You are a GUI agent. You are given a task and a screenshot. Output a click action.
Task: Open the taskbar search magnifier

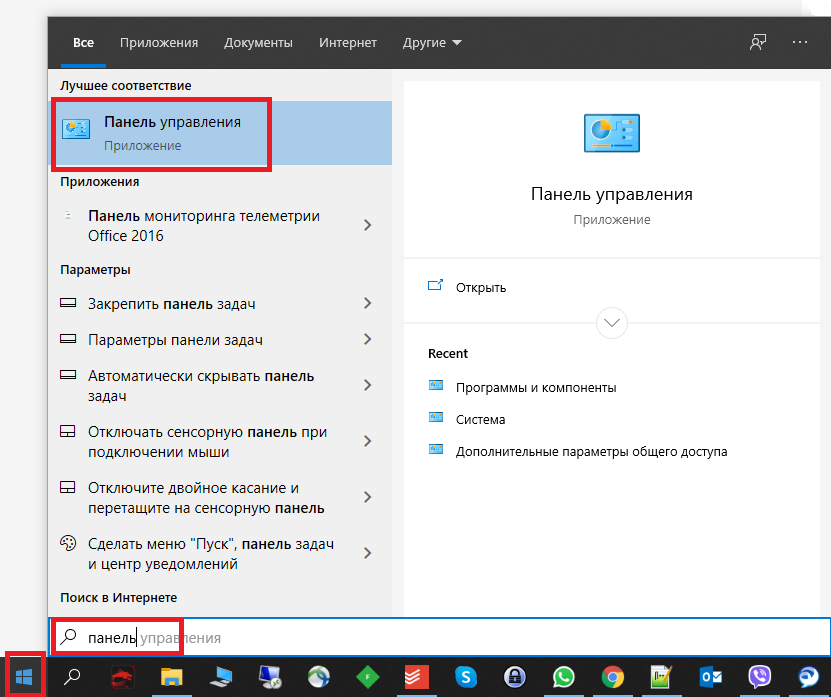tap(72, 676)
